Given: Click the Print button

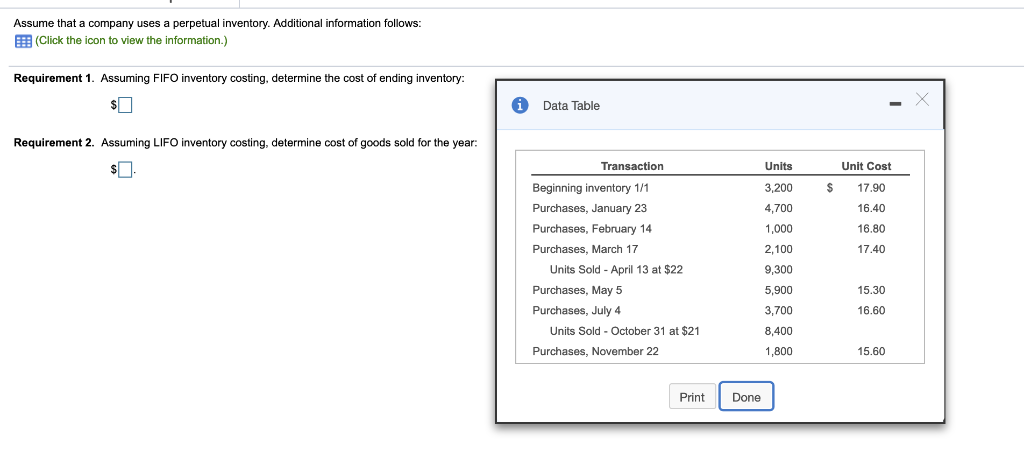Looking at the screenshot, I should tap(692, 397).
